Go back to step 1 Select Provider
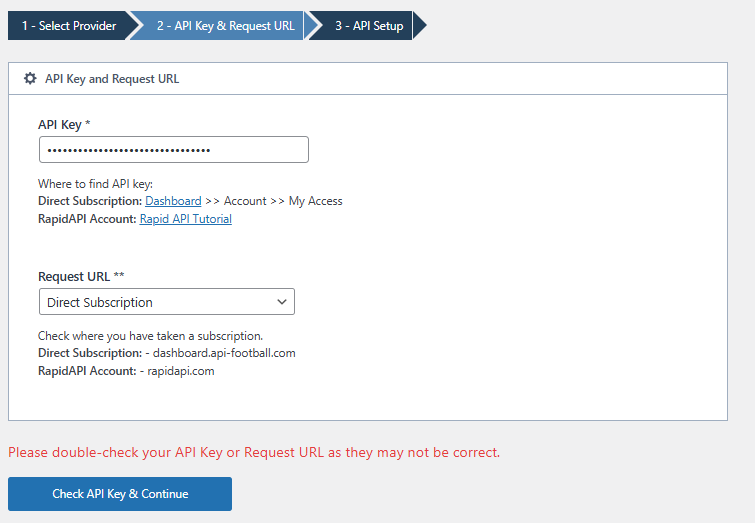755x523 pixels. [68, 26]
